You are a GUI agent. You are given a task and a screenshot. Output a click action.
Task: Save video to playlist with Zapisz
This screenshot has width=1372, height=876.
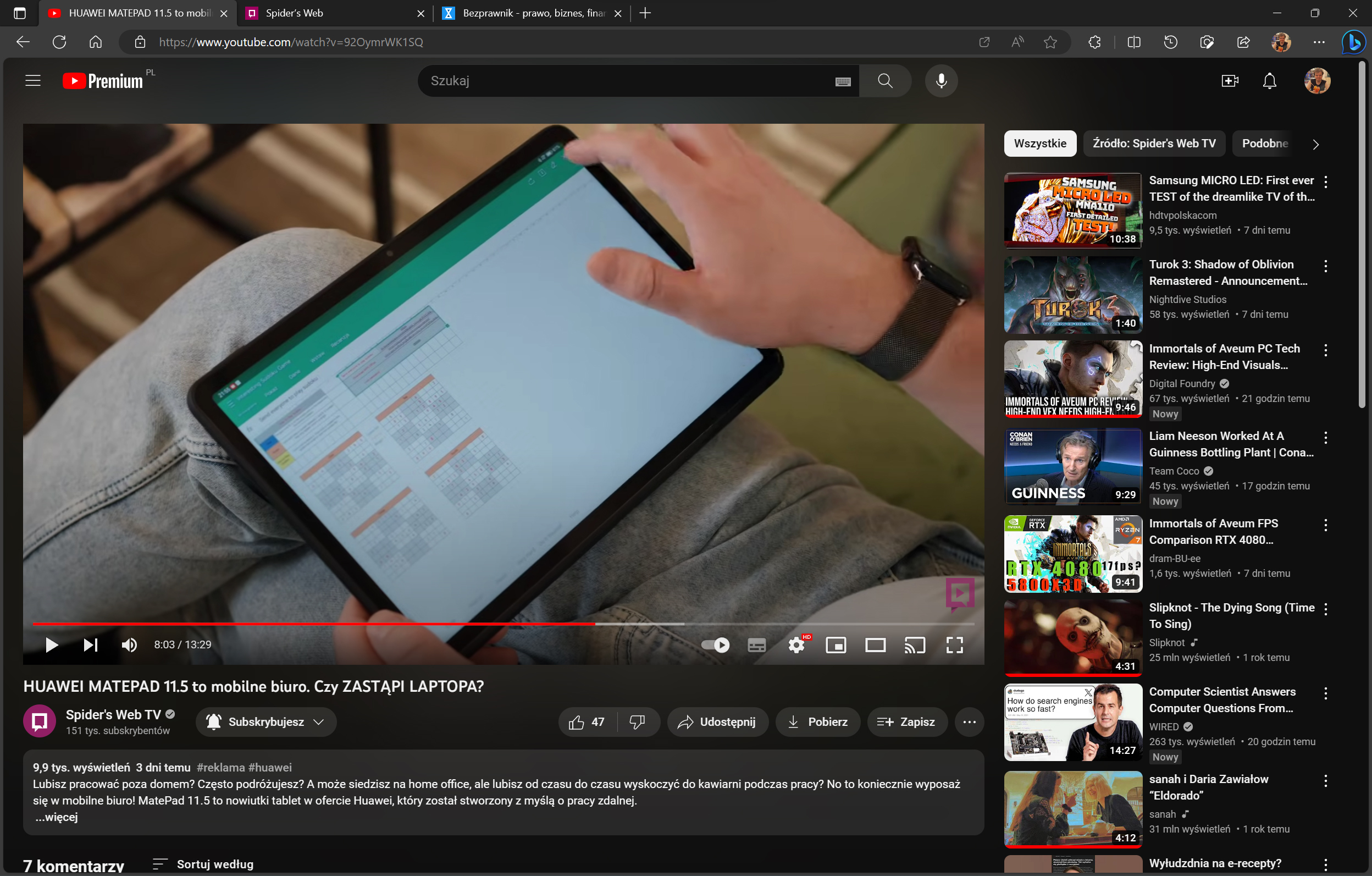click(x=907, y=722)
